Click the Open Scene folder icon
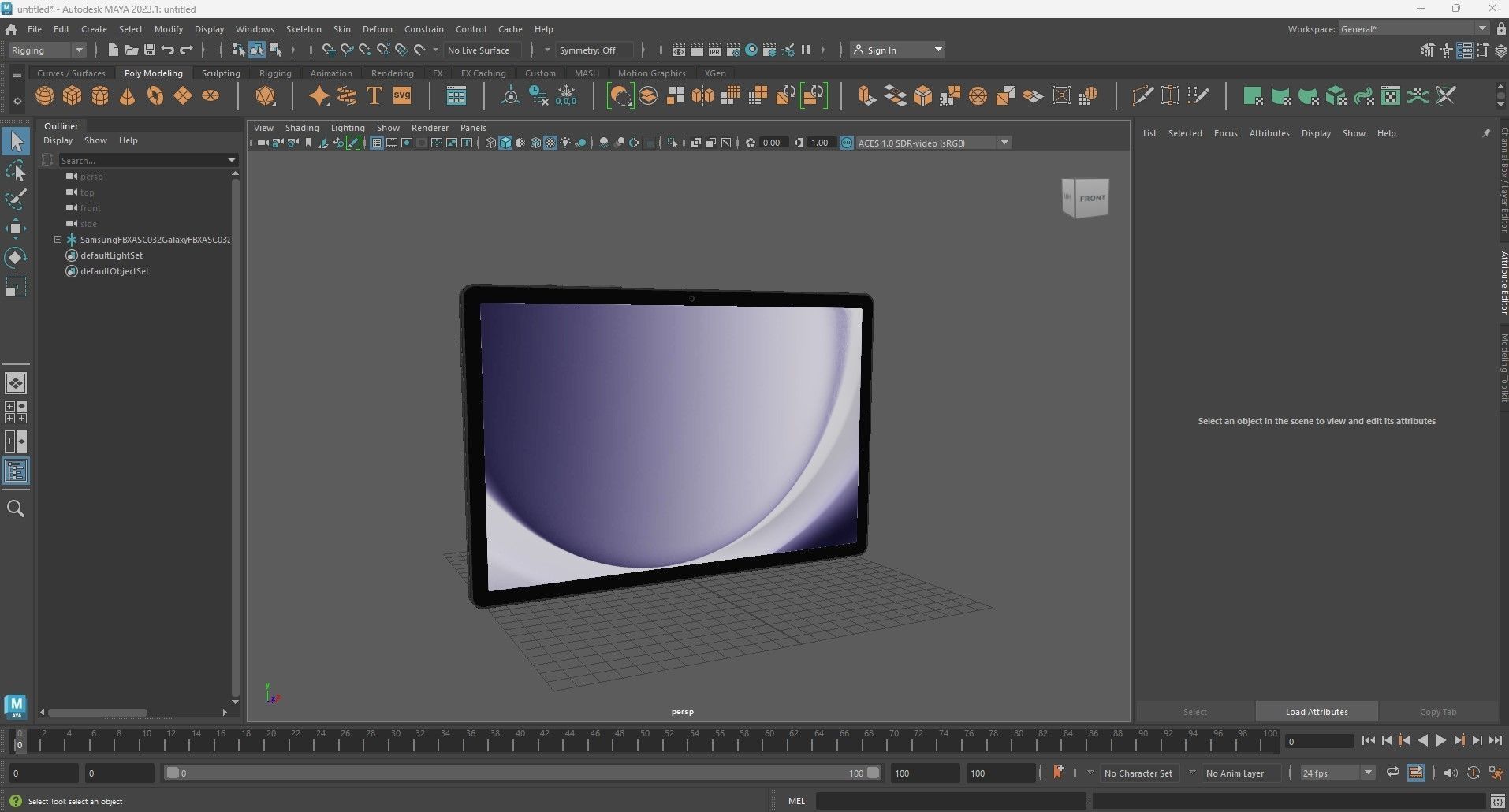This screenshot has height=812, width=1509. (132, 50)
